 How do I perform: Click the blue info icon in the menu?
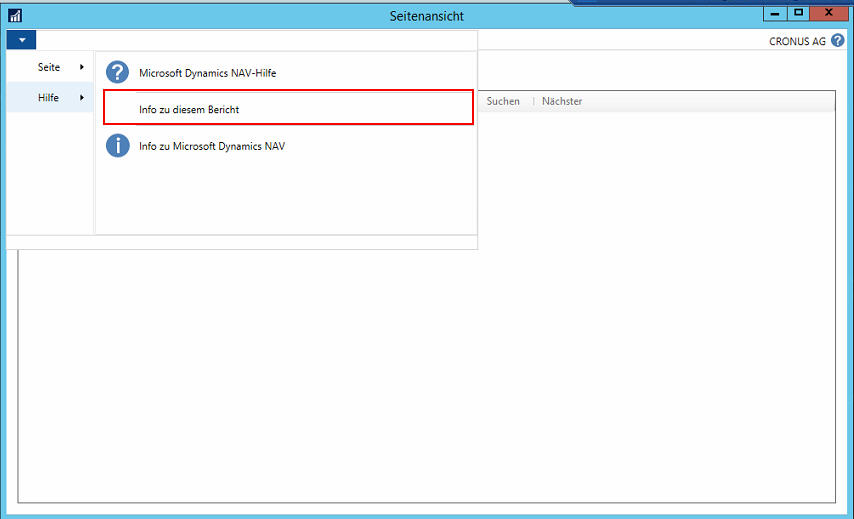click(x=118, y=146)
